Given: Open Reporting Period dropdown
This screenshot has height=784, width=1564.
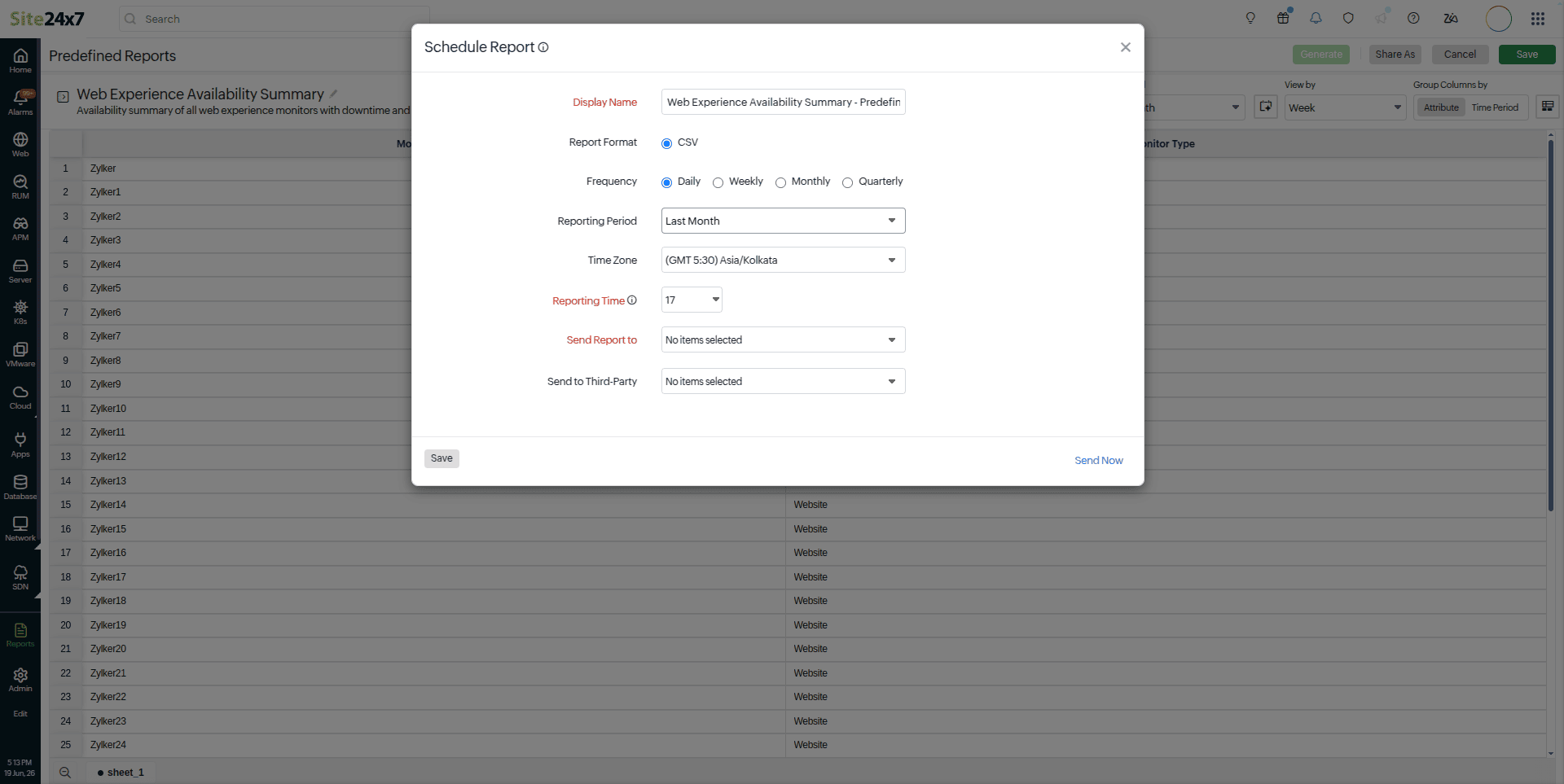Looking at the screenshot, I should click(x=783, y=221).
